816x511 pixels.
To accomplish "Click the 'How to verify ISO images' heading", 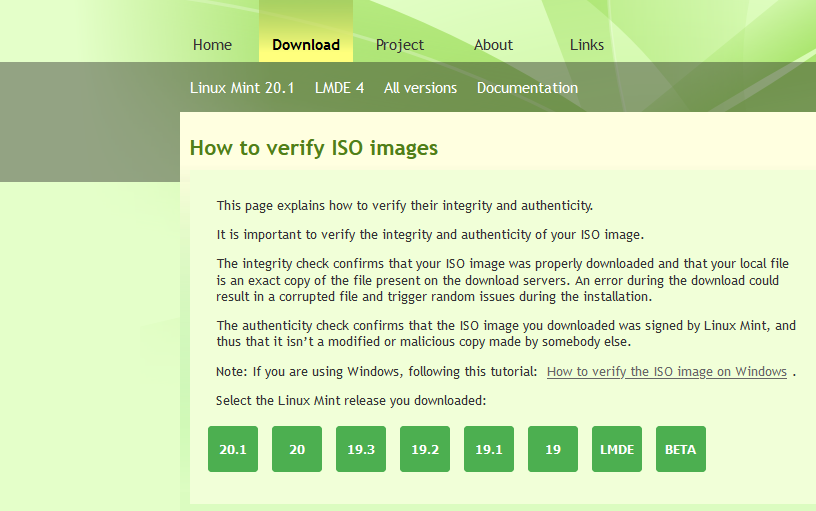I will tap(314, 148).
